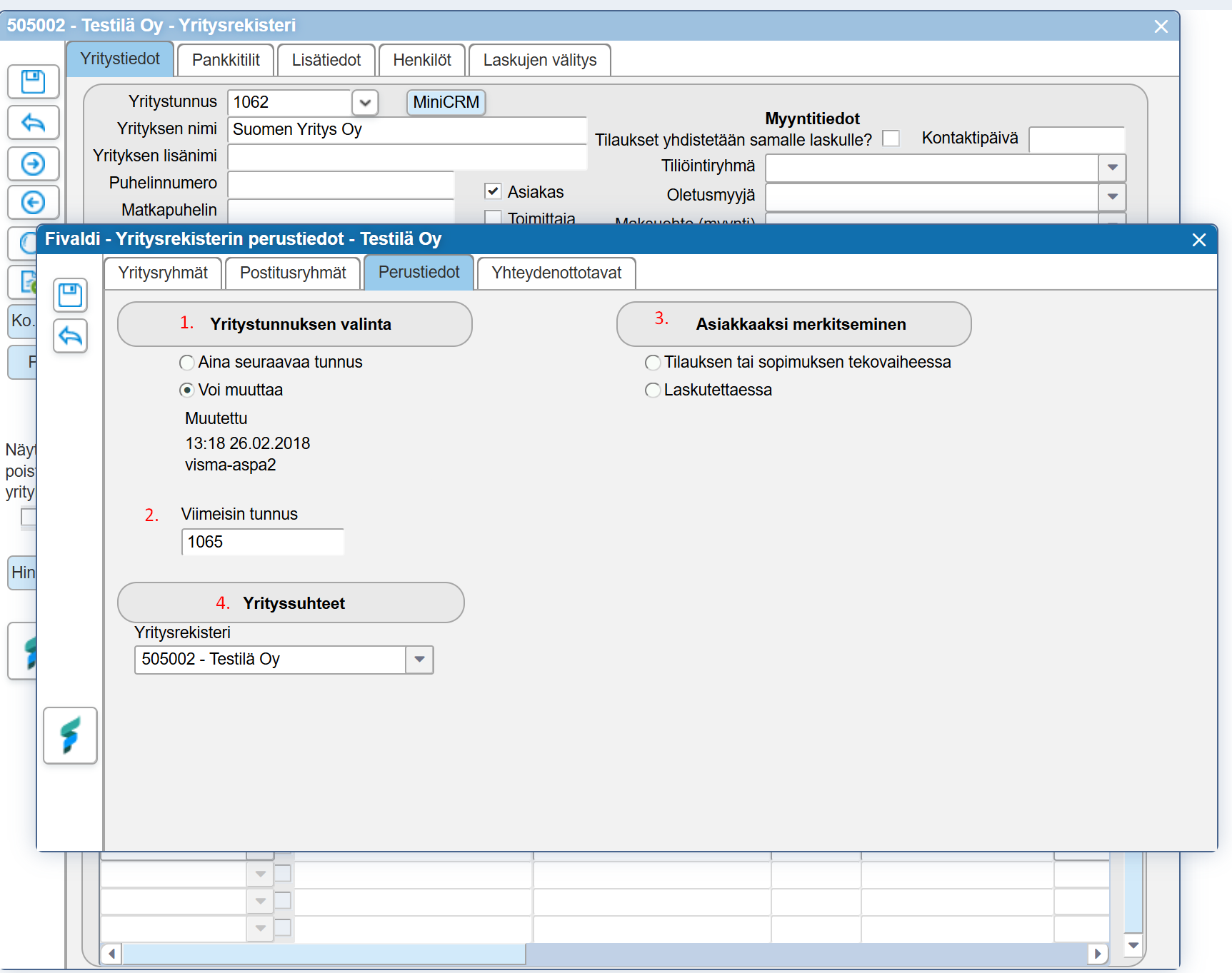Save settings in the Perustiedot dialog
Screen dimensions: 1232x973
tap(70, 295)
